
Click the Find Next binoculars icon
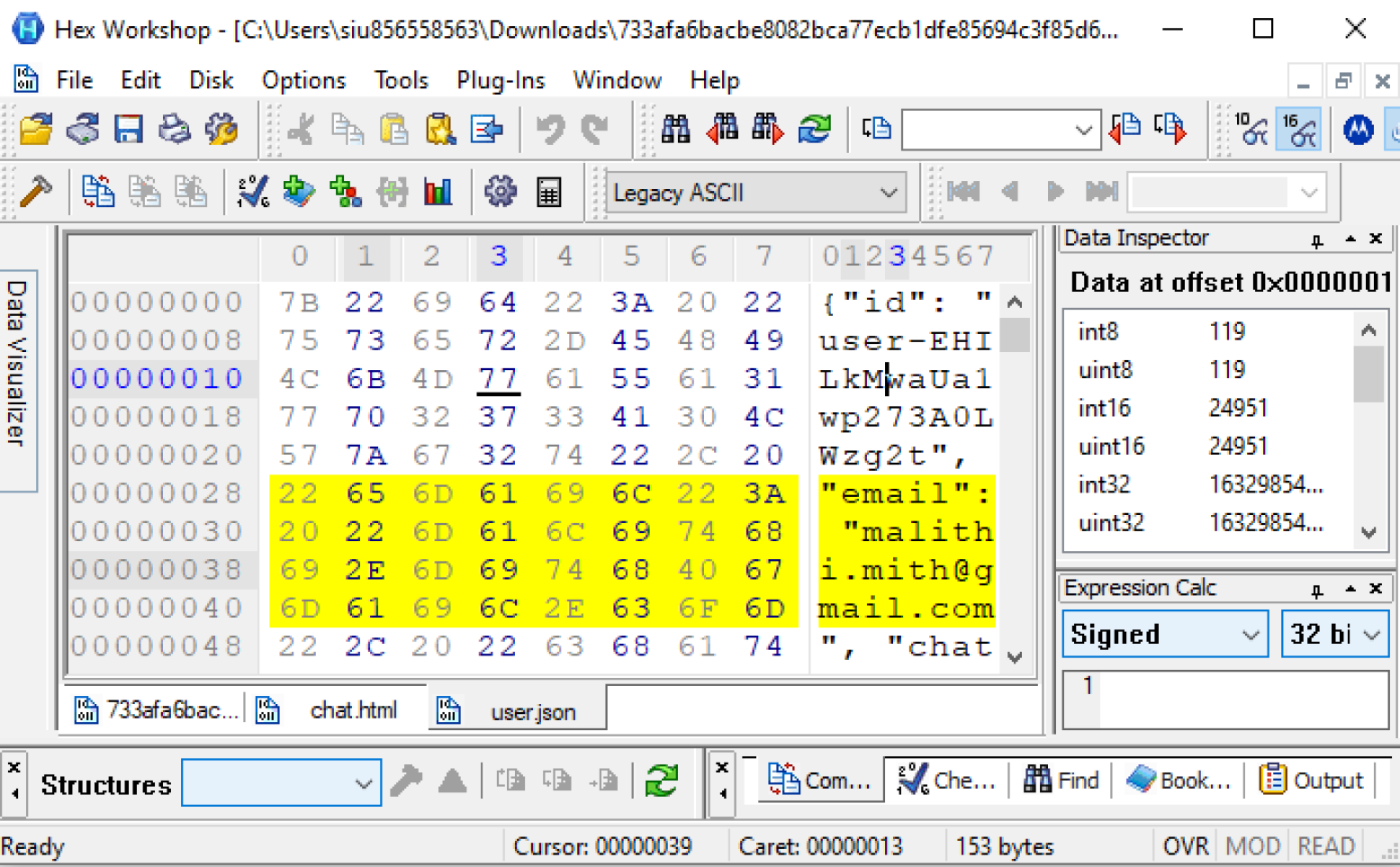[767, 130]
